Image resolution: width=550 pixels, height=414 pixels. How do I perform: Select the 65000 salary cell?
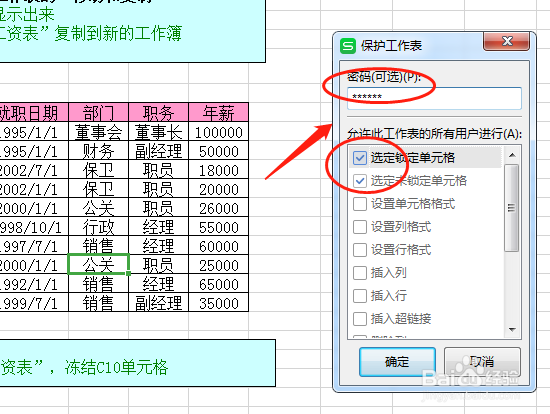219,283
